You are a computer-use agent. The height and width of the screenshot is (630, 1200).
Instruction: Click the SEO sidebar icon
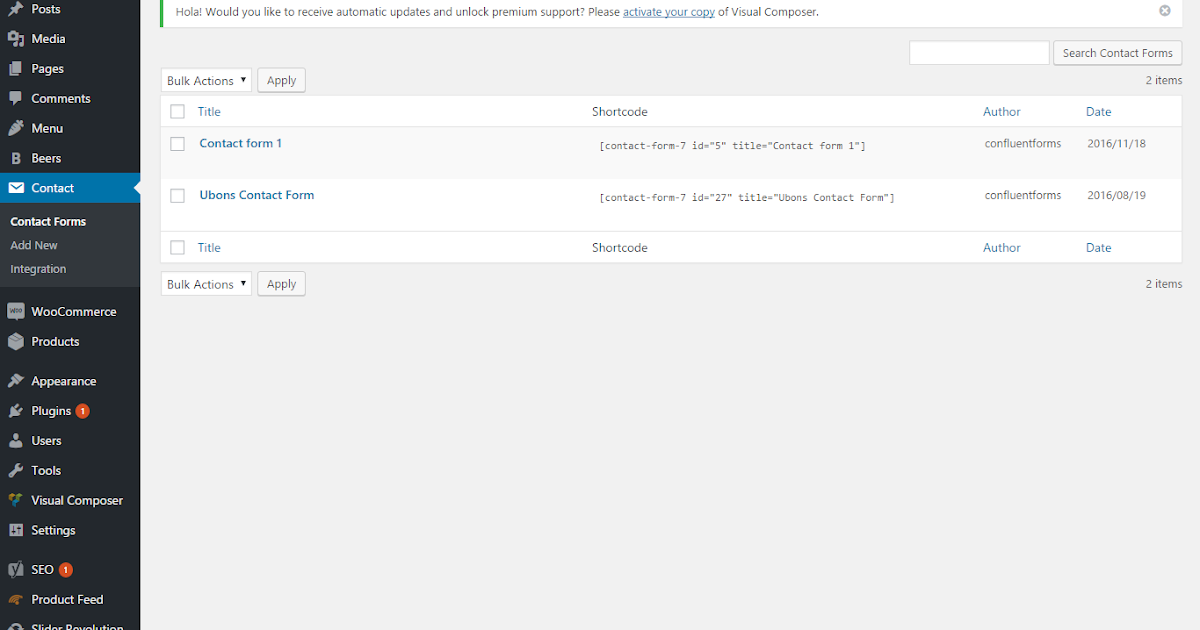point(18,569)
